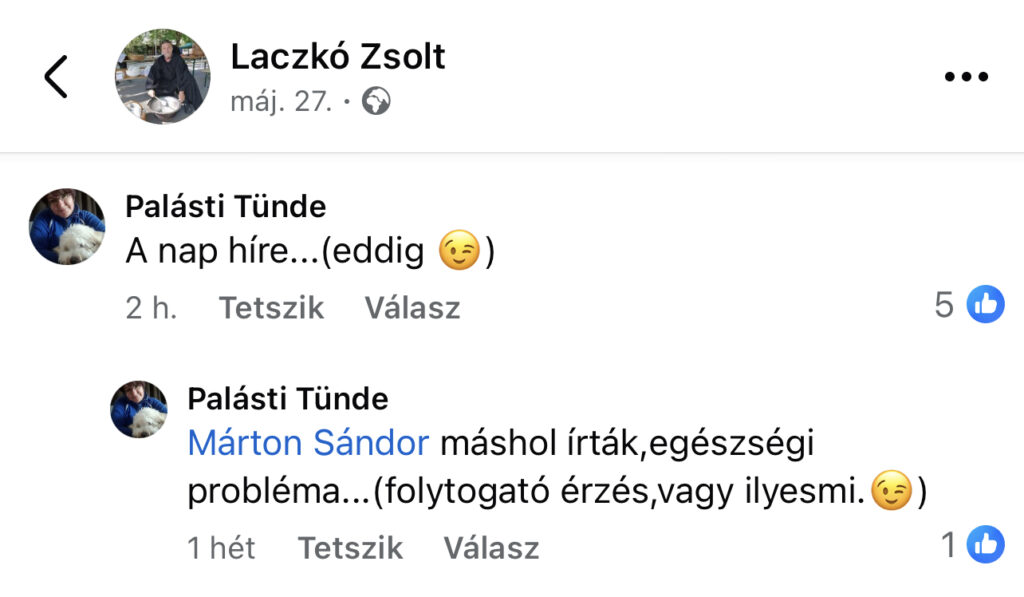
Task: Open Palásti Tünde's avatar on first comment
Action: [67, 227]
